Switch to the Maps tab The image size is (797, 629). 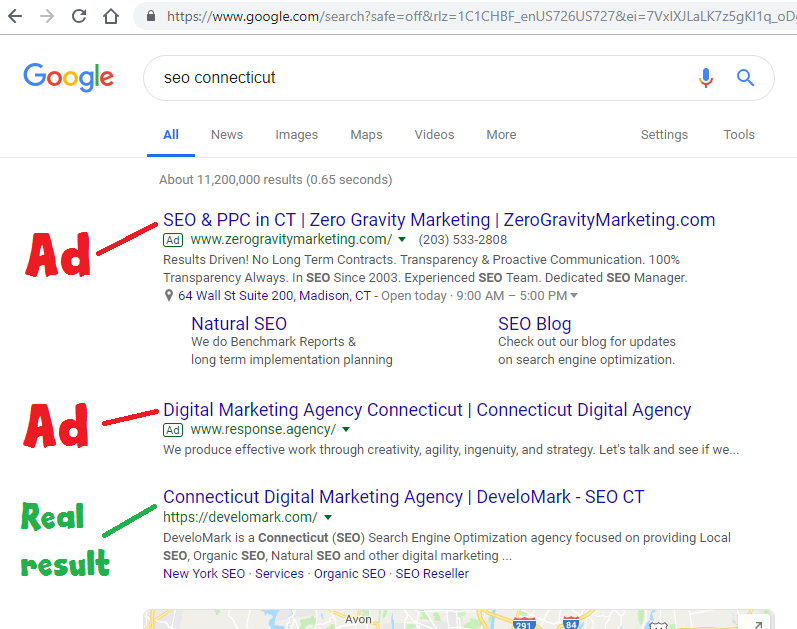click(366, 135)
